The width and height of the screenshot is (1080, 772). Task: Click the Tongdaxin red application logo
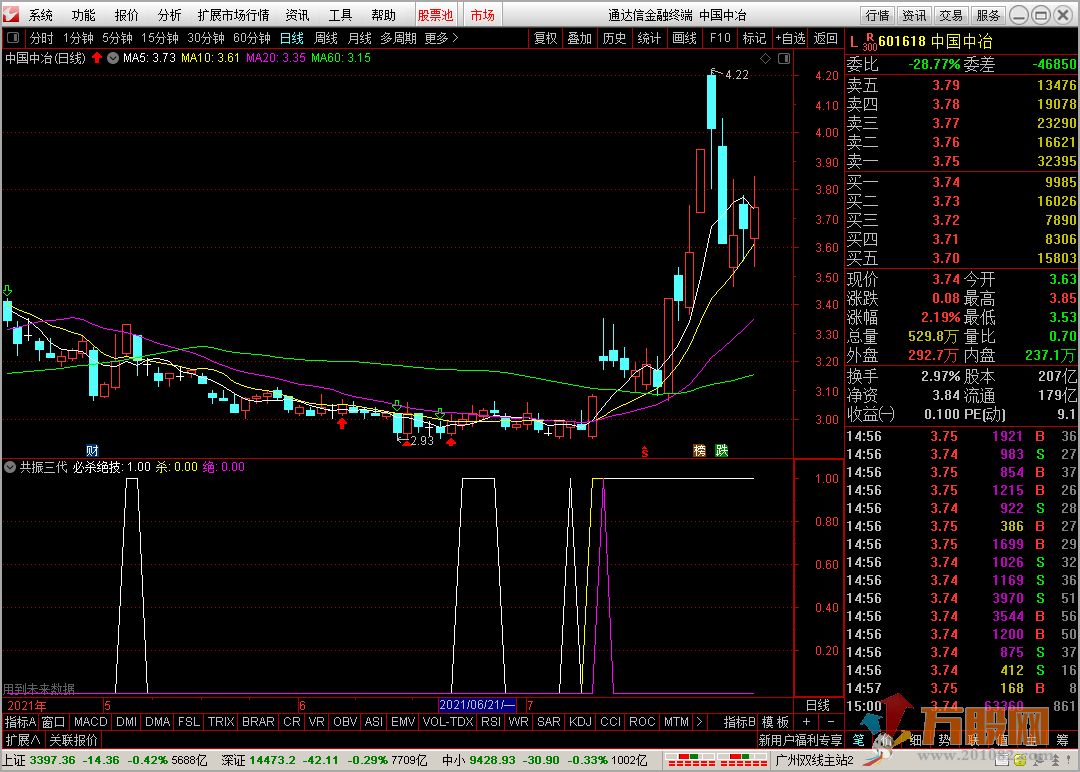(x=11, y=14)
